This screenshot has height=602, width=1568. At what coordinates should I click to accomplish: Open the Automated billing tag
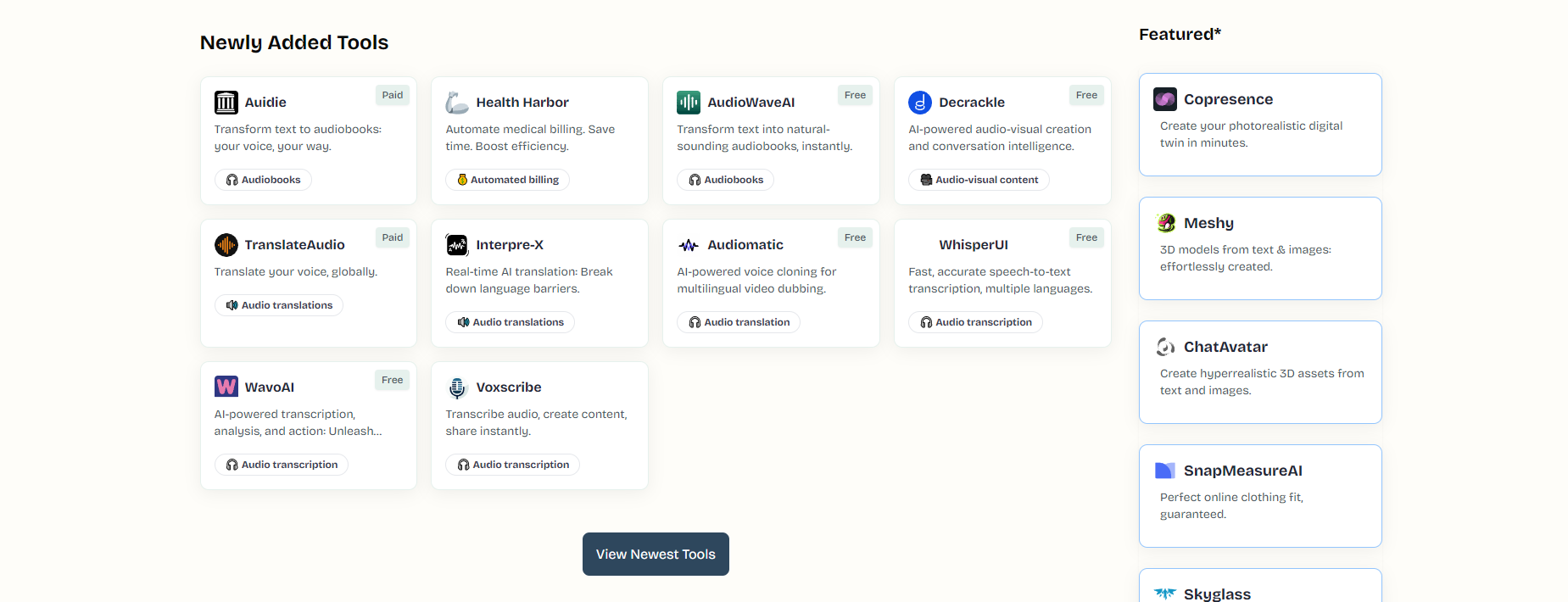508,180
